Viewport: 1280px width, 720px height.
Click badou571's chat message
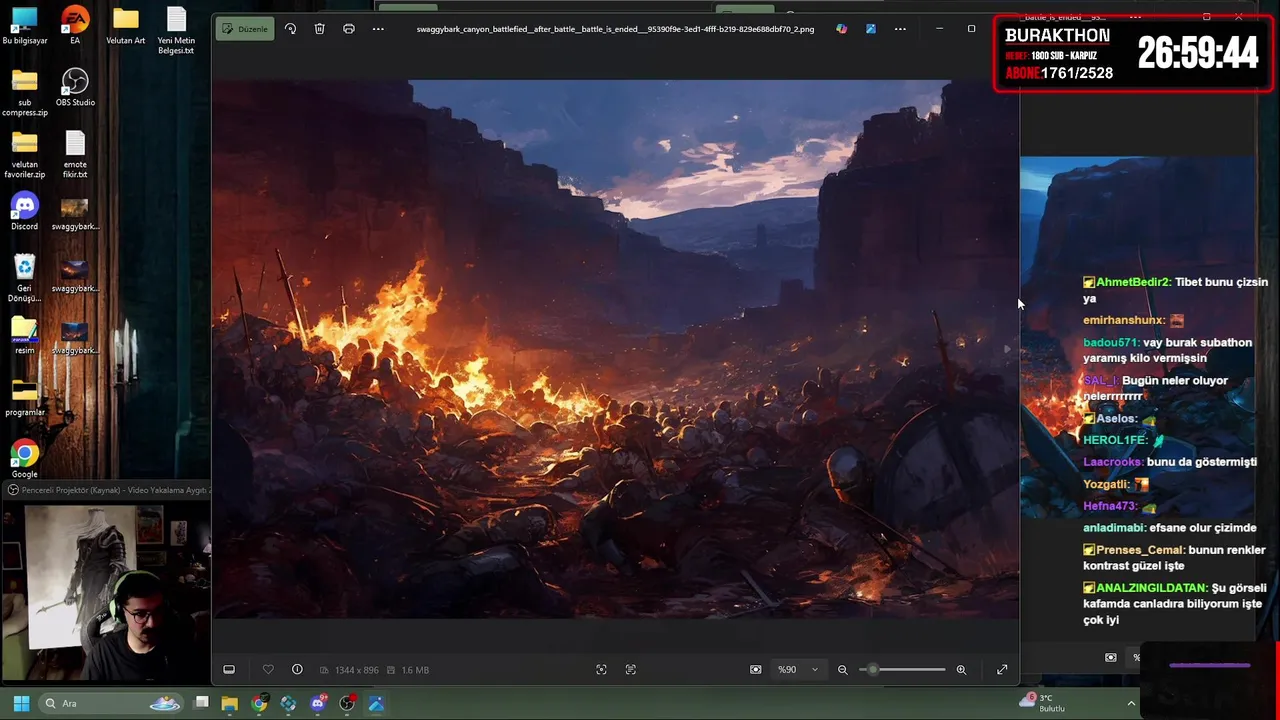1168,350
